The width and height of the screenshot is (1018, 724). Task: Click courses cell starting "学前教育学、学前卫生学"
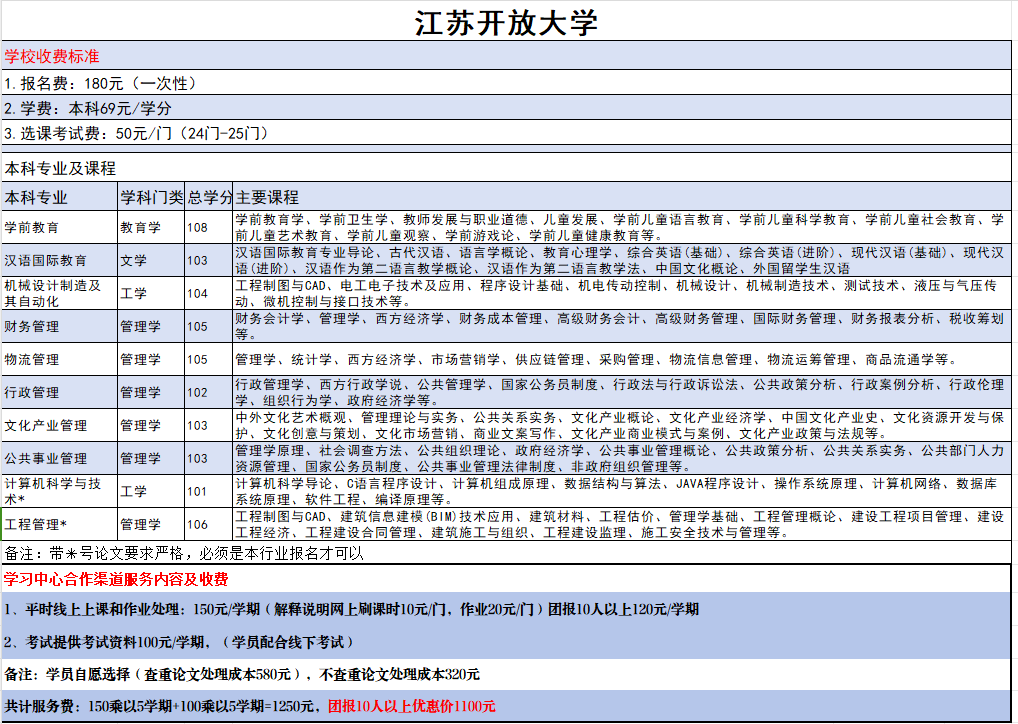point(621,227)
